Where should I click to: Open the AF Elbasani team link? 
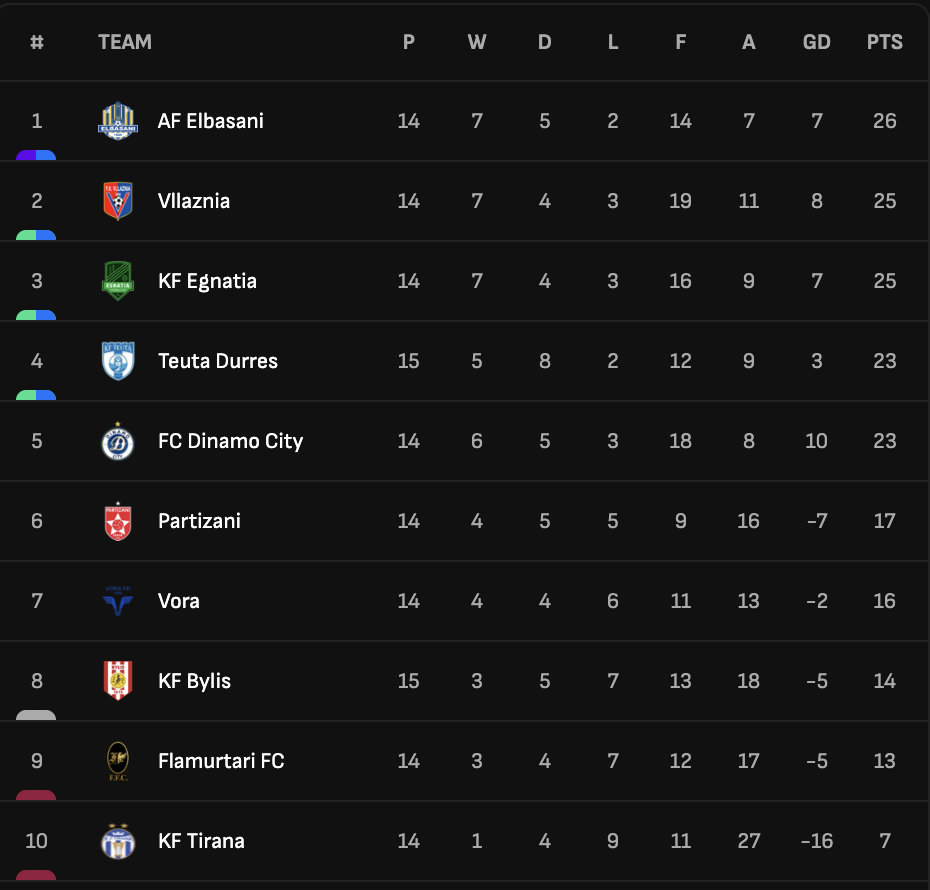coord(211,121)
